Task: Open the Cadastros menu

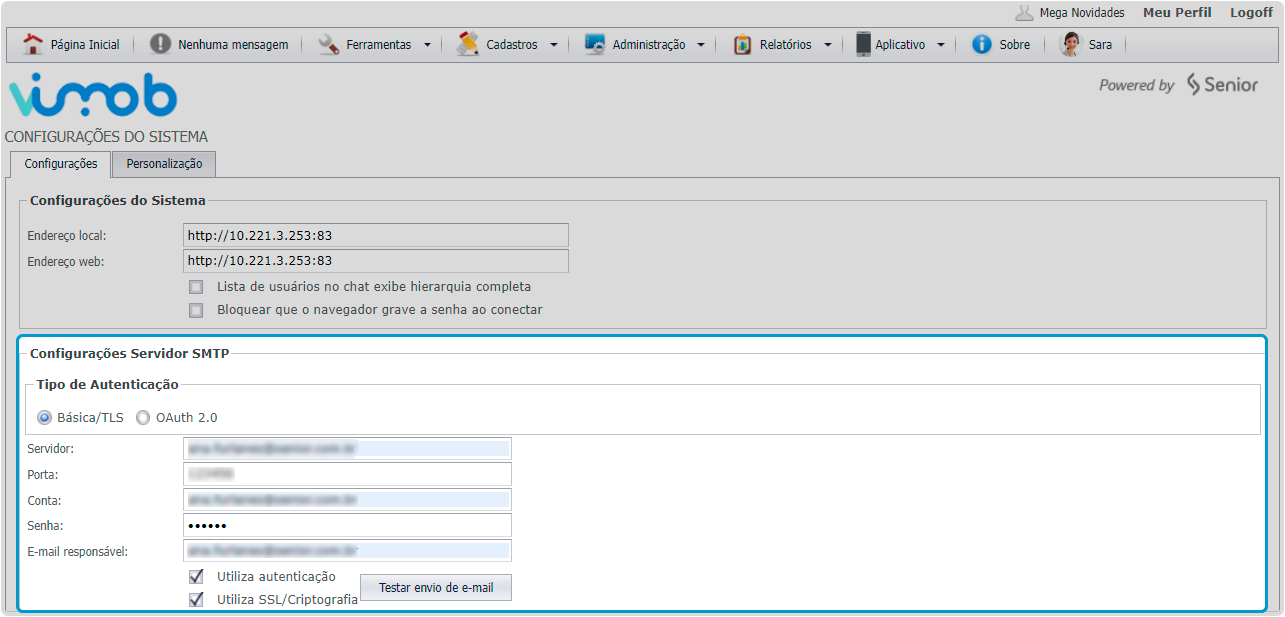Action: [508, 44]
